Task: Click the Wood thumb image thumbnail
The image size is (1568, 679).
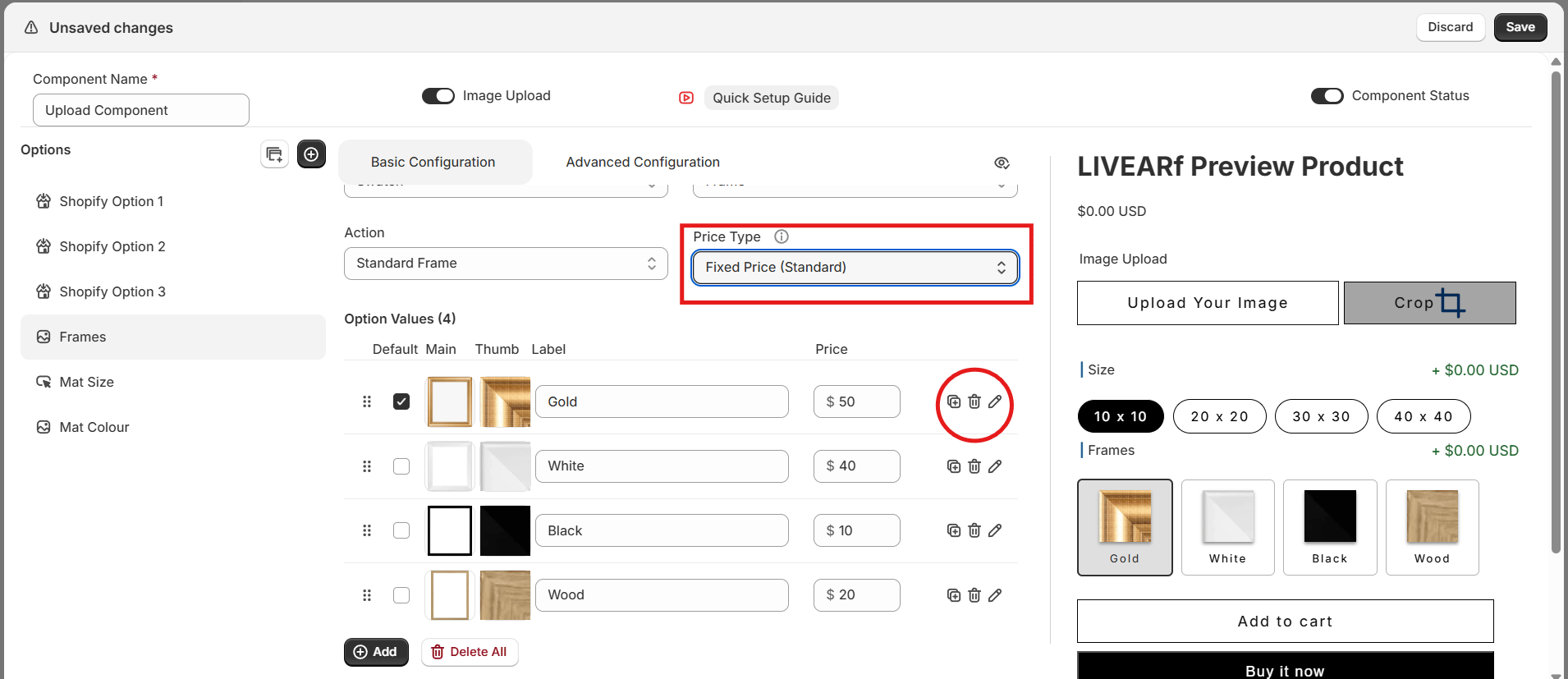Action: click(x=505, y=595)
